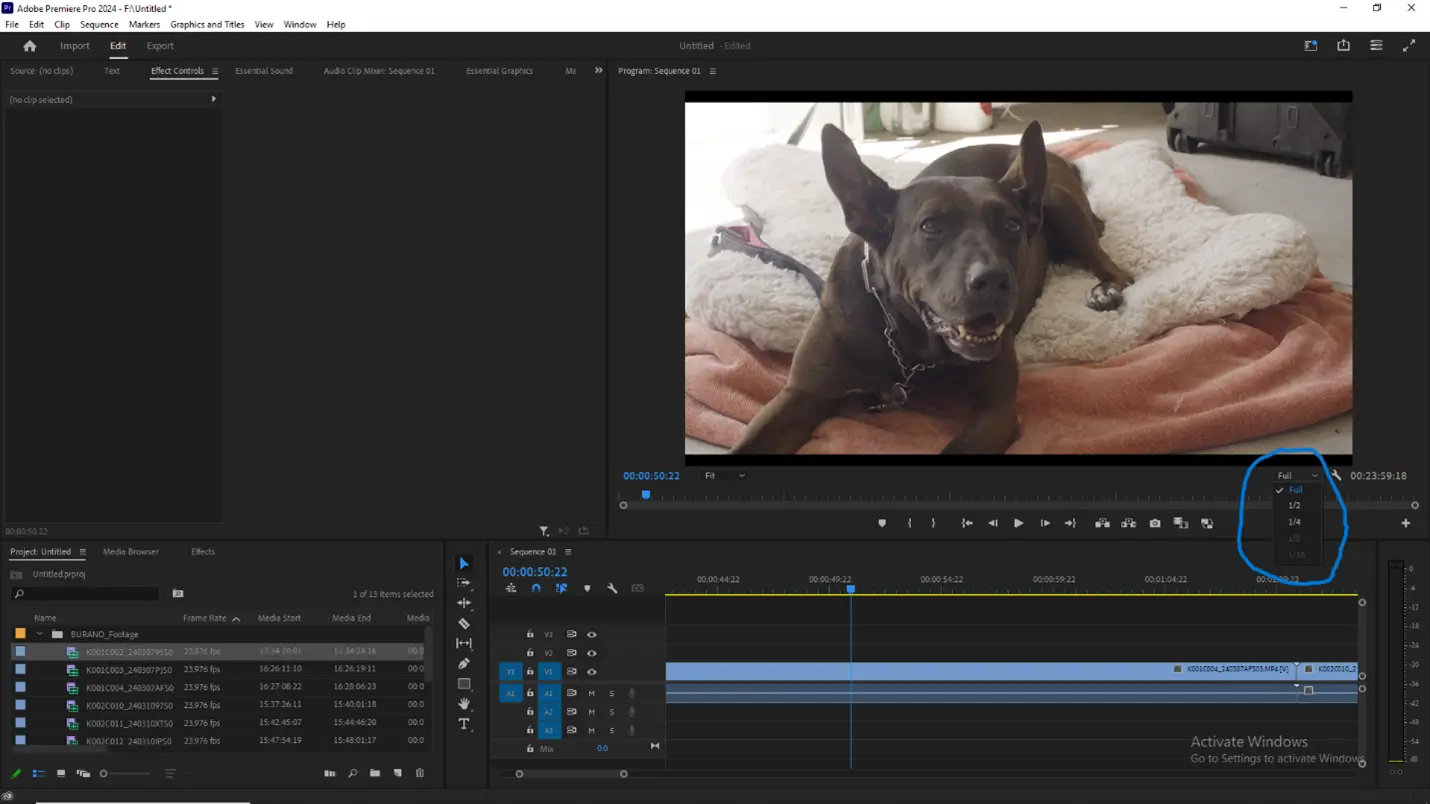Viewport: 1430px width, 804px height.
Task: Mute audio track A1
Action: [x=591, y=693]
